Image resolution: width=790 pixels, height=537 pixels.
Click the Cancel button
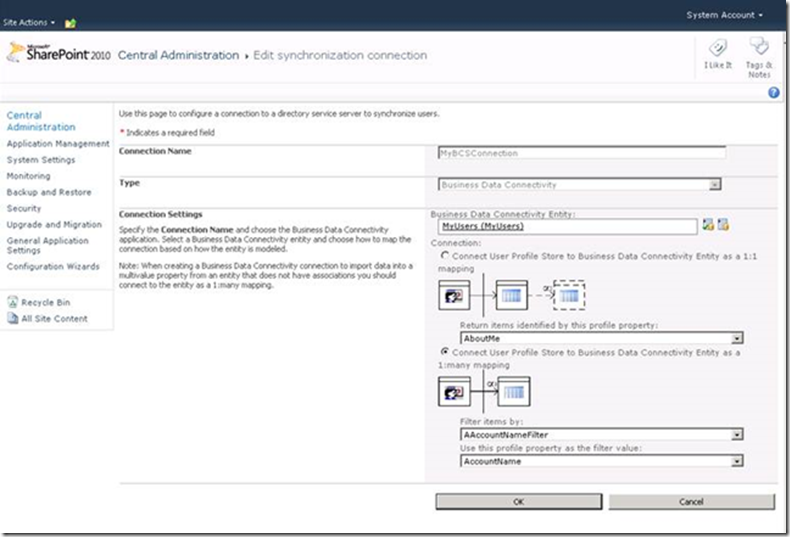coord(691,502)
